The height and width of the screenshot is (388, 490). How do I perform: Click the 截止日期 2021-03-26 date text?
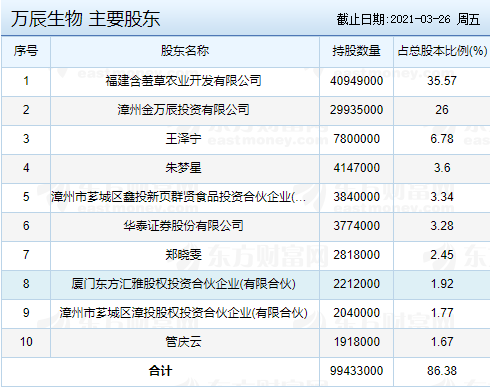[408, 19]
